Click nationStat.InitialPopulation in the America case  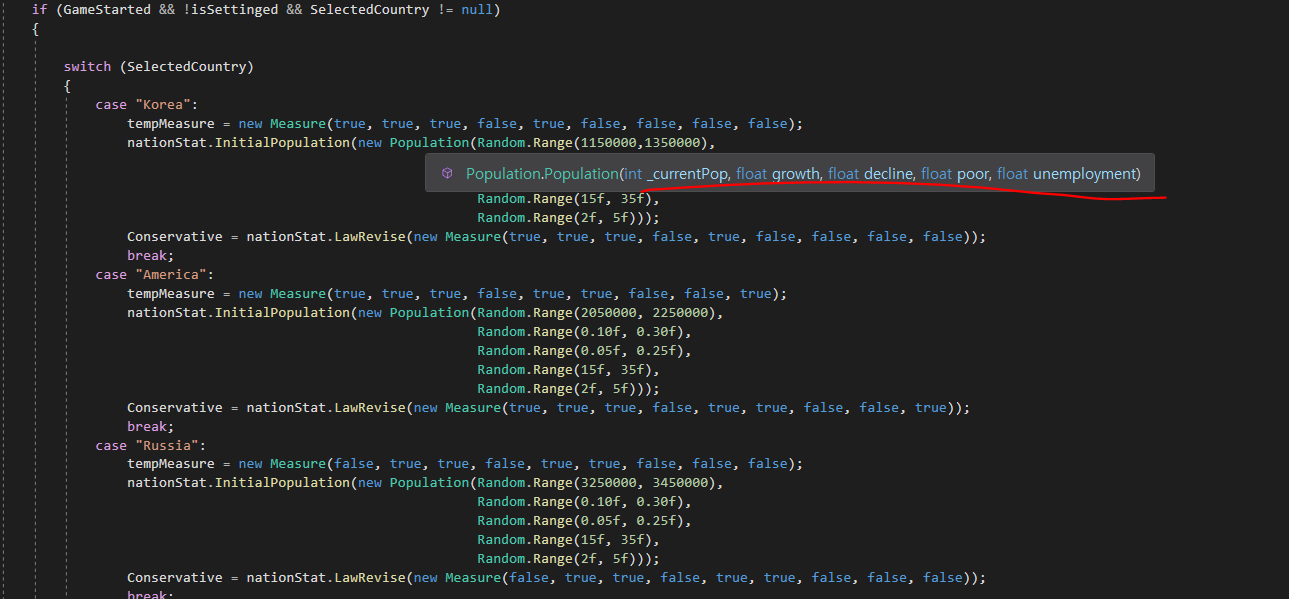[238, 313]
